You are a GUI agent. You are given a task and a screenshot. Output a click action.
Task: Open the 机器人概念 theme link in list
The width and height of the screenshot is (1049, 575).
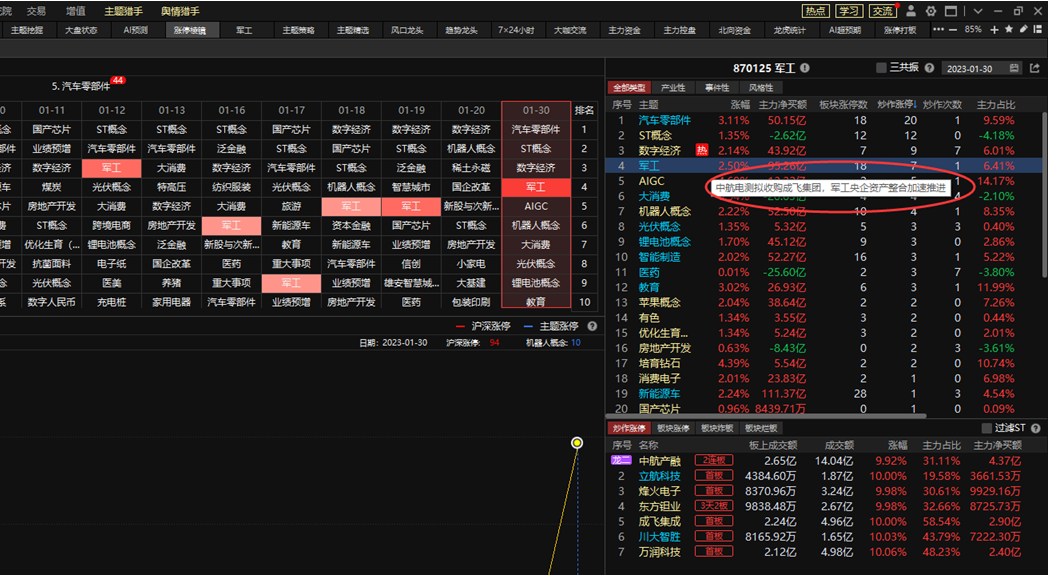tap(664, 212)
